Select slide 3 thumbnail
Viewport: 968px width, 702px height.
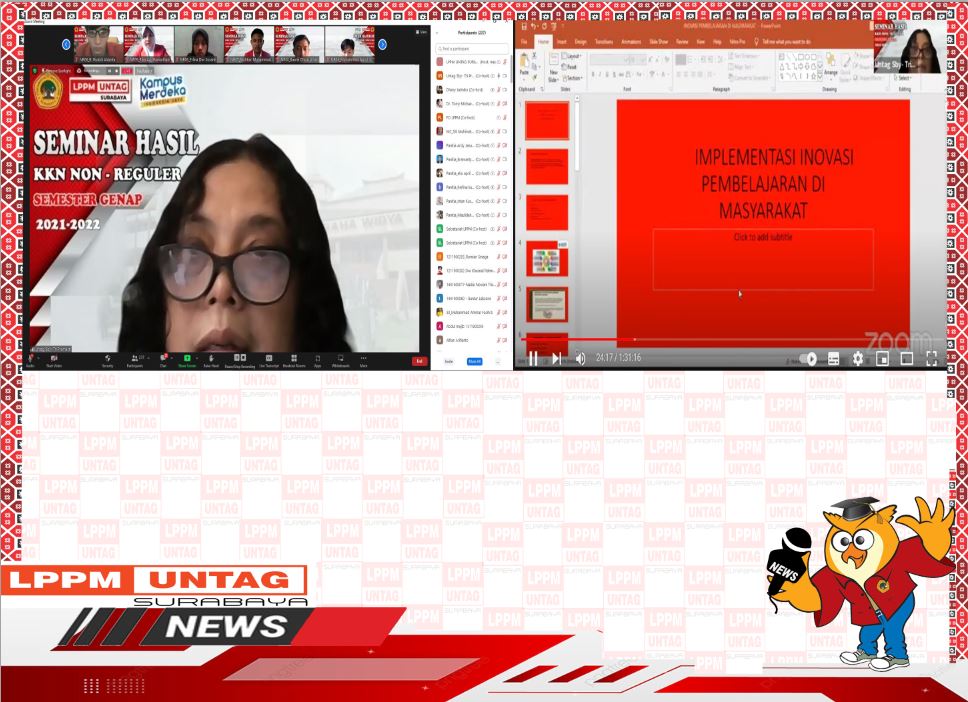click(547, 212)
